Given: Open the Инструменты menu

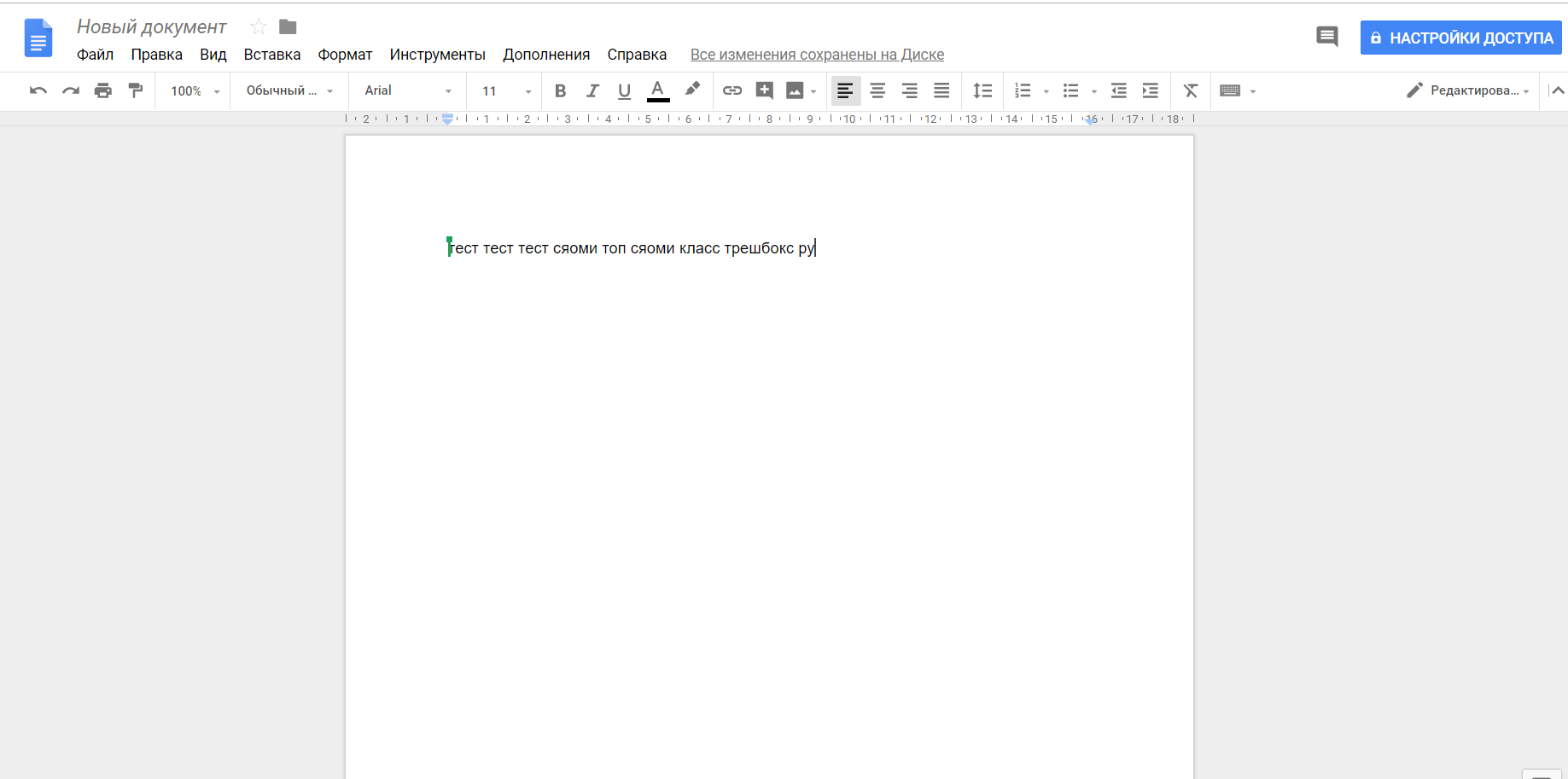Looking at the screenshot, I should click(x=437, y=55).
